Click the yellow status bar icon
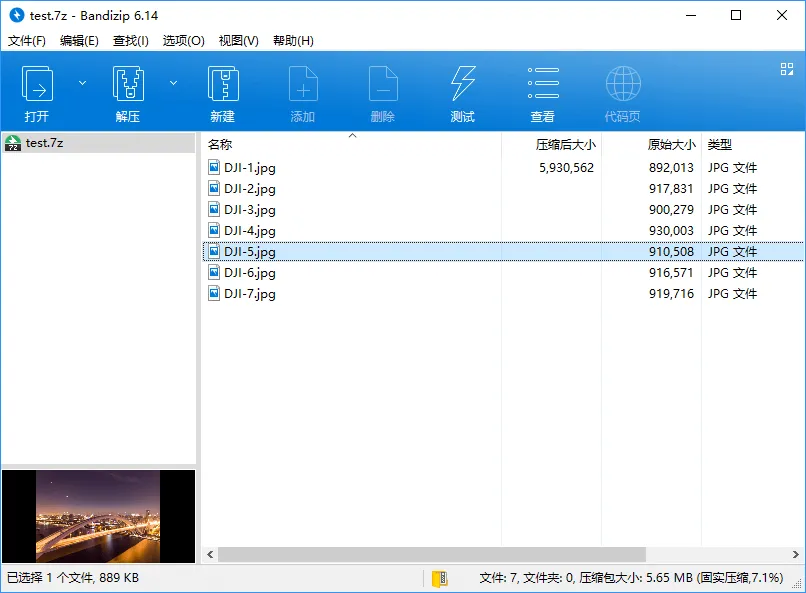Viewport: 806px width, 593px height. 440,578
